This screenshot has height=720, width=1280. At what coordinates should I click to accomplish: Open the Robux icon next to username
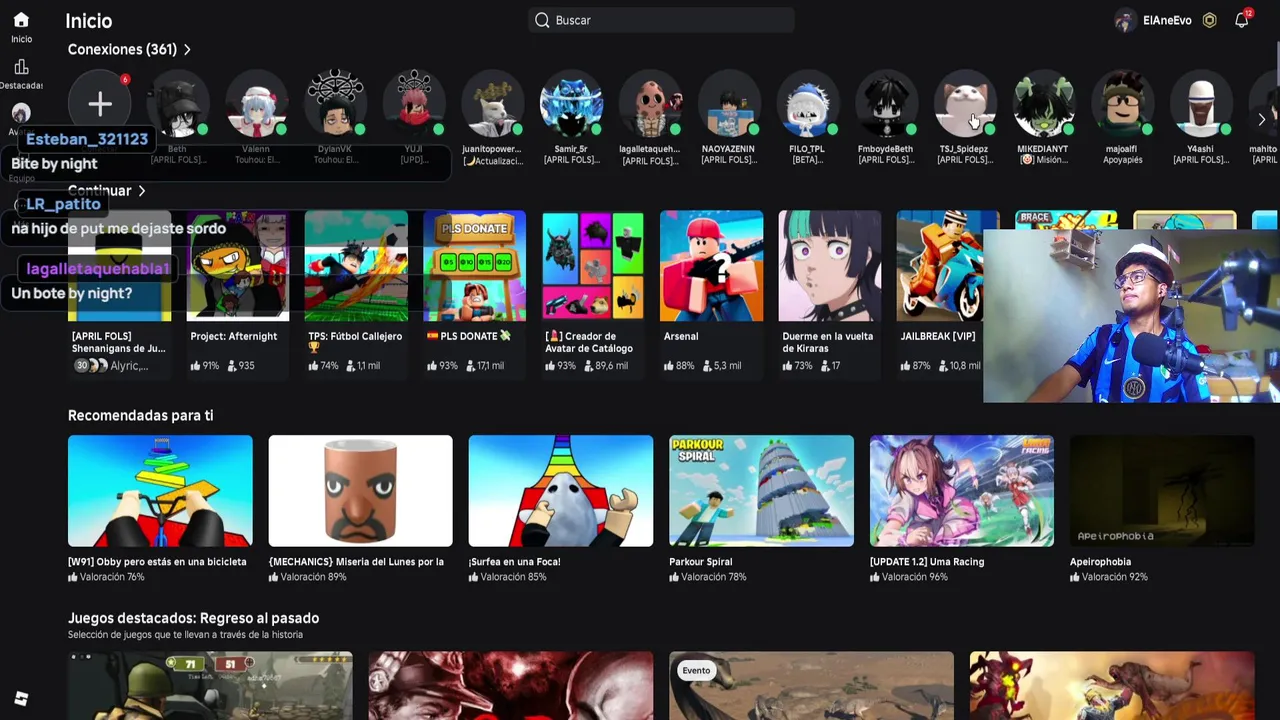tap(1209, 20)
